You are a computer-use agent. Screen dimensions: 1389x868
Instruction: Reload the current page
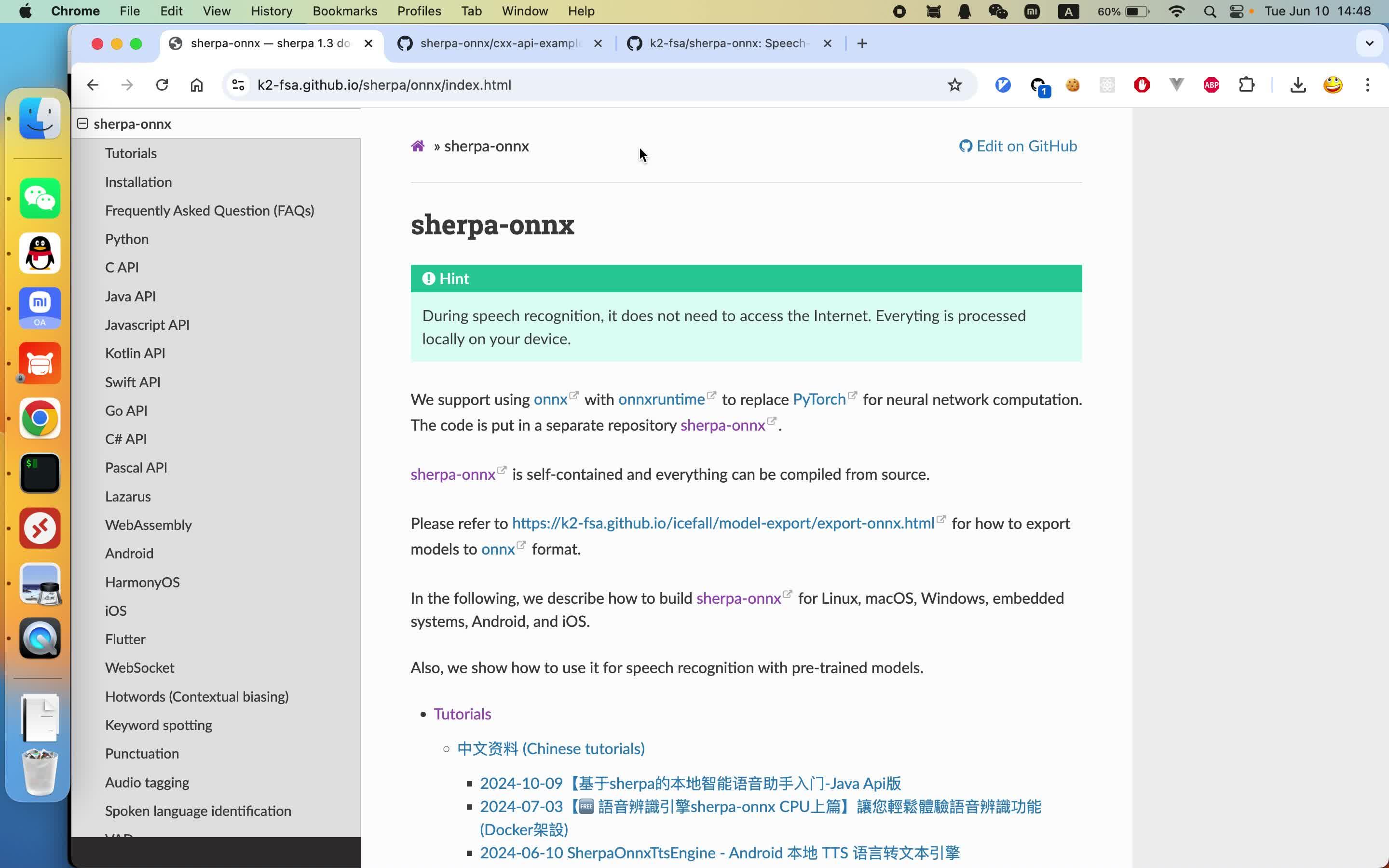[x=162, y=85]
